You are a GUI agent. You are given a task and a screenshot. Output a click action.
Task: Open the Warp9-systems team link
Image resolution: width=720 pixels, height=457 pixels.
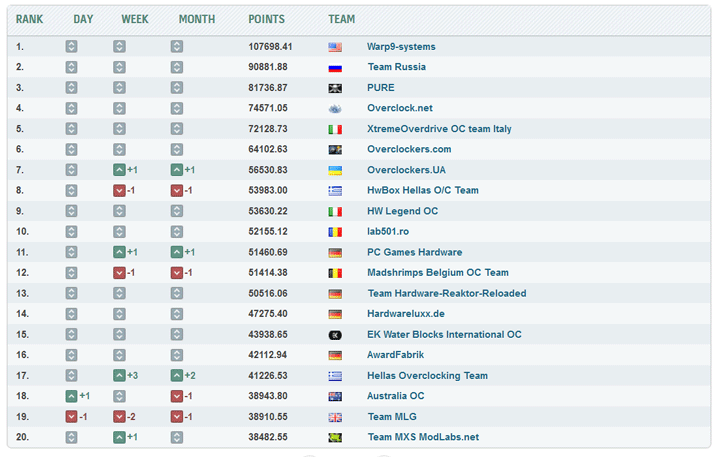coord(401,47)
